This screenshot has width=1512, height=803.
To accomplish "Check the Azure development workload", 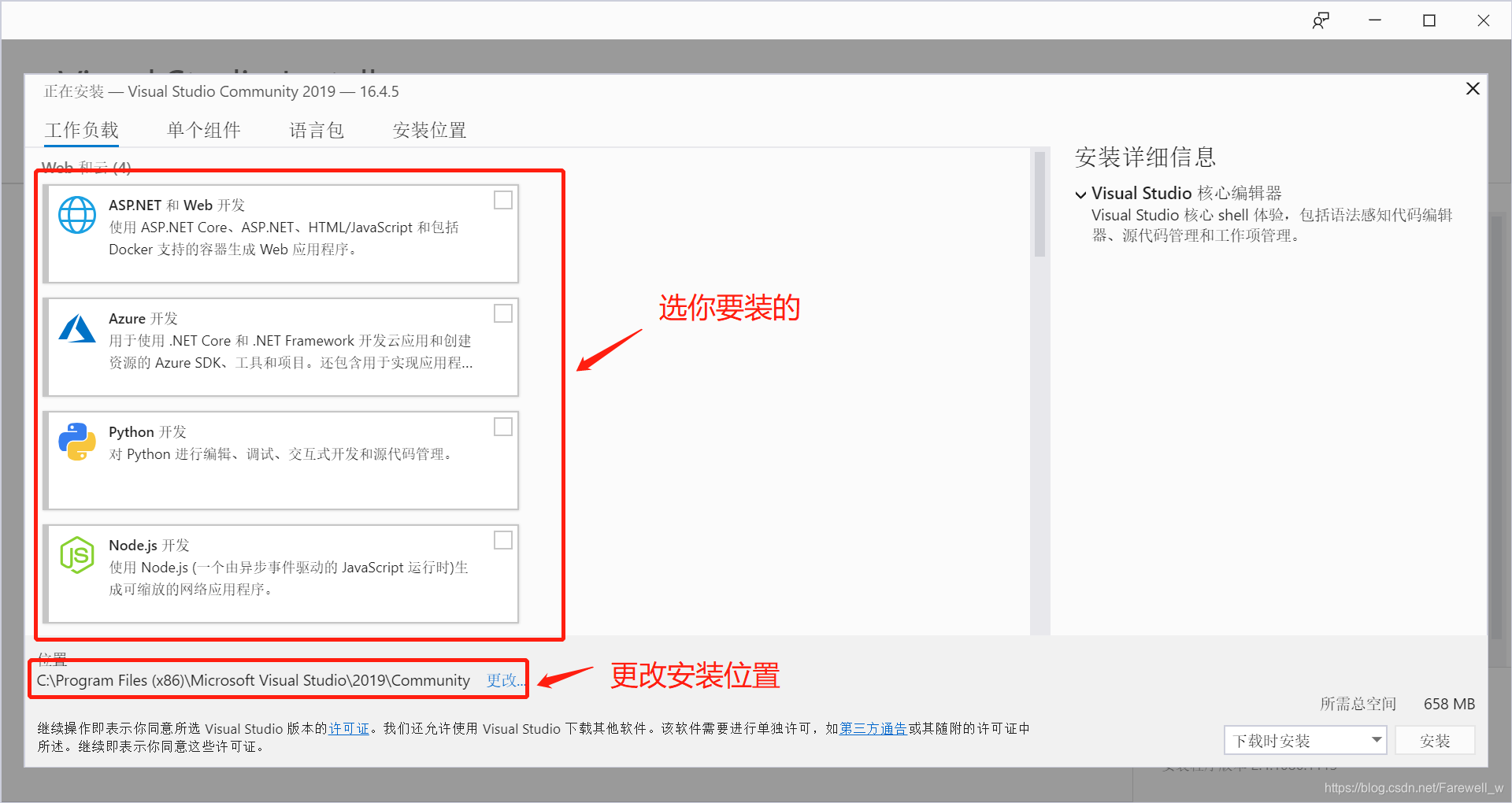I will (503, 313).
